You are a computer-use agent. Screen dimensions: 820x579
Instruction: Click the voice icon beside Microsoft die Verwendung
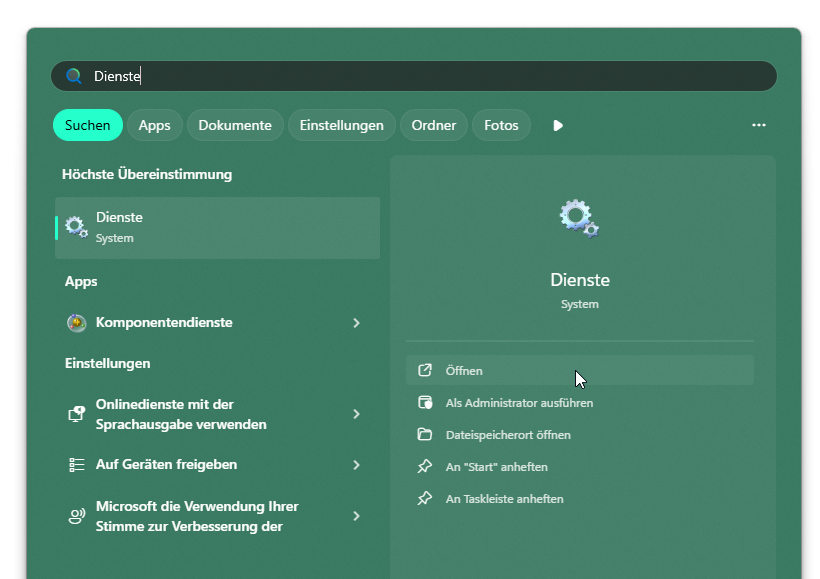pos(76,516)
